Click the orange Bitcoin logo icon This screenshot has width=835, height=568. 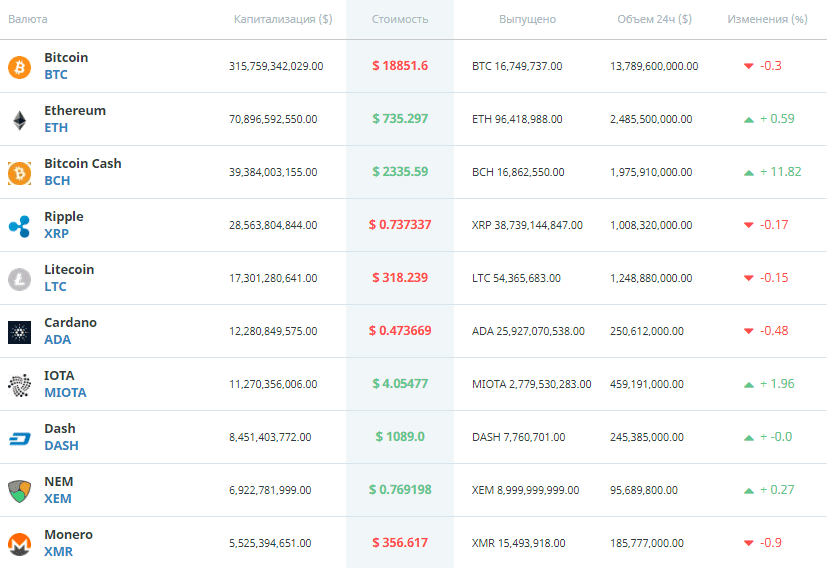click(x=20, y=68)
